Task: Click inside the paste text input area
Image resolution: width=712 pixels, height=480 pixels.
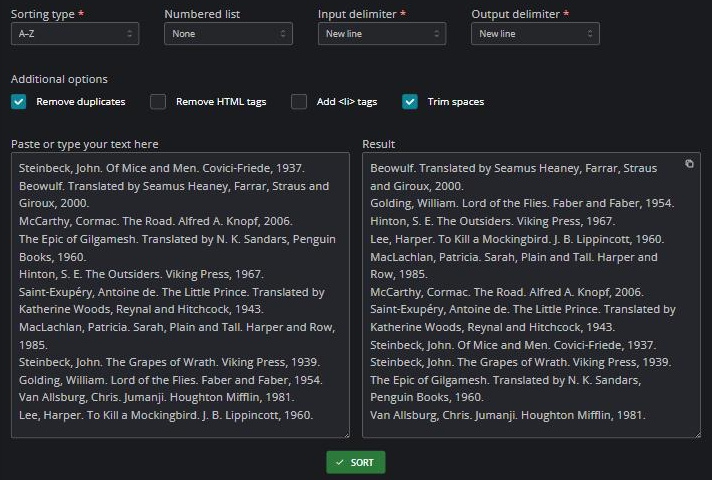Action: point(180,295)
